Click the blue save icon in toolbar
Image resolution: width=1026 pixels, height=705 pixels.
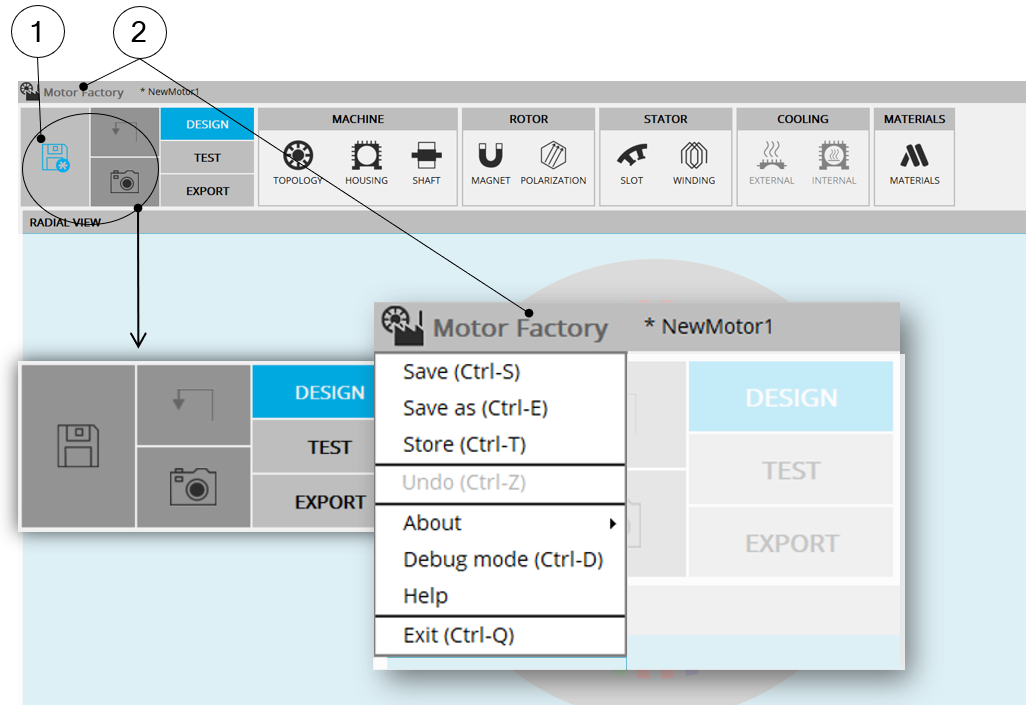point(55,158)
